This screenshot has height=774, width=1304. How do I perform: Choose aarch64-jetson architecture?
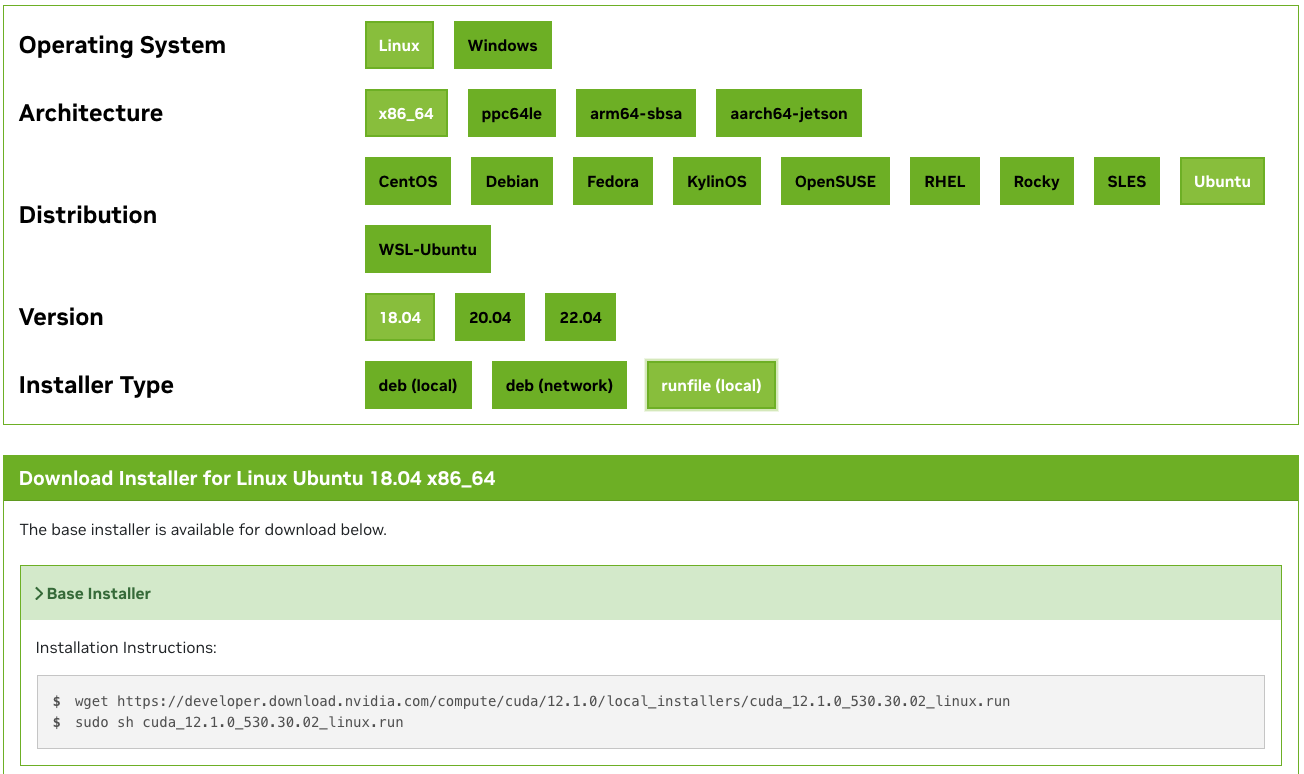[x=788, y=113]
